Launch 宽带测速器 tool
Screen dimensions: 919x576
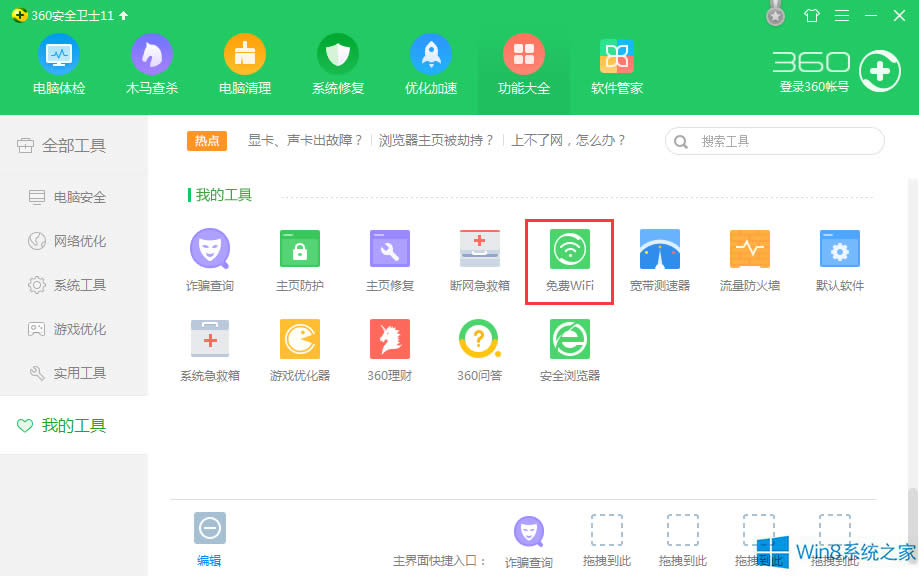(659, 260)
